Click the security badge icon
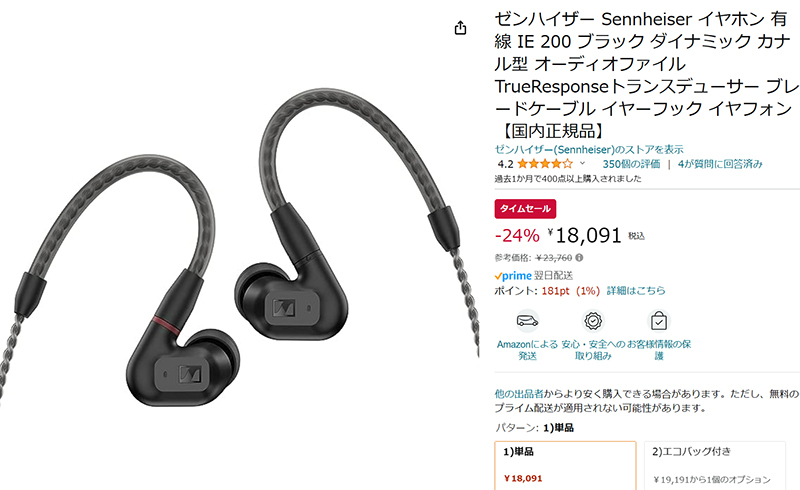Screen dimensions: 800x490 [x=593, y=321]
